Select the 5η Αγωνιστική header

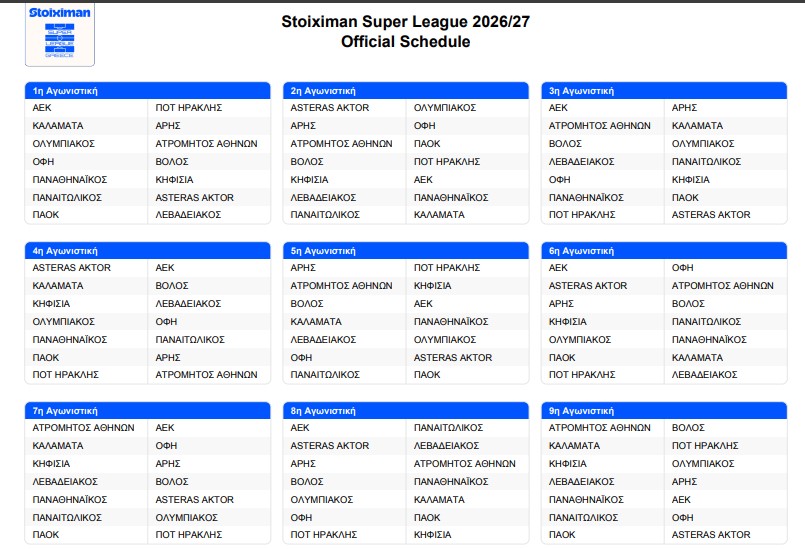tap(406, 251)
